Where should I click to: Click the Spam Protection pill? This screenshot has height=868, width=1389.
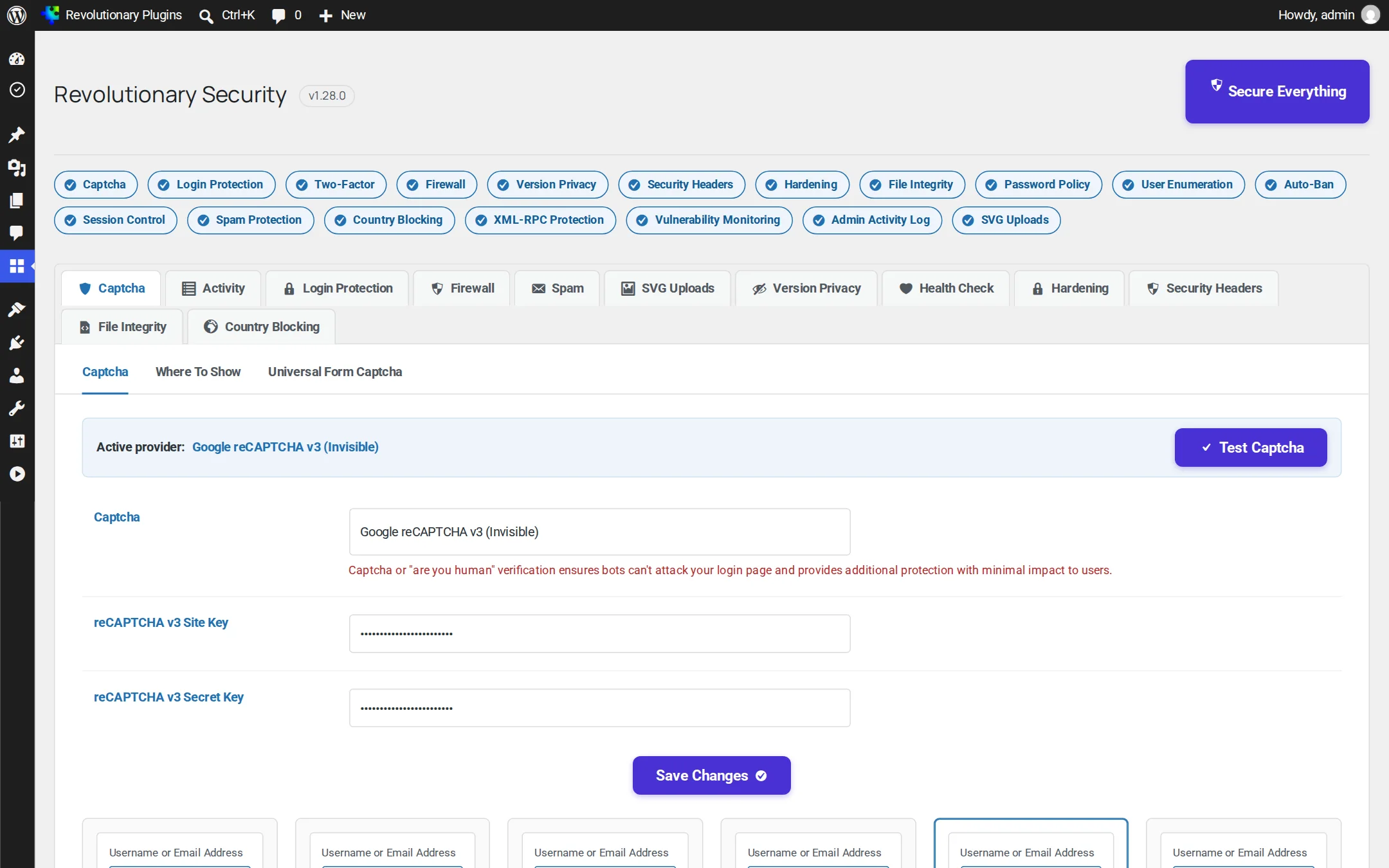click(250, 220)
